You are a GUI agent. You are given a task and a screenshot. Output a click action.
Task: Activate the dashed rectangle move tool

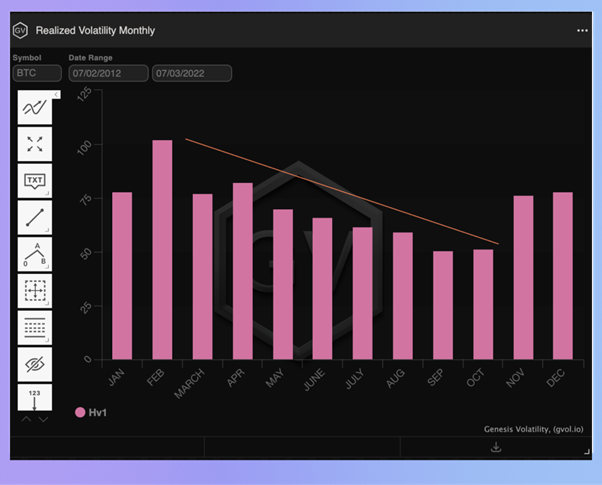[x=35, y=291]
